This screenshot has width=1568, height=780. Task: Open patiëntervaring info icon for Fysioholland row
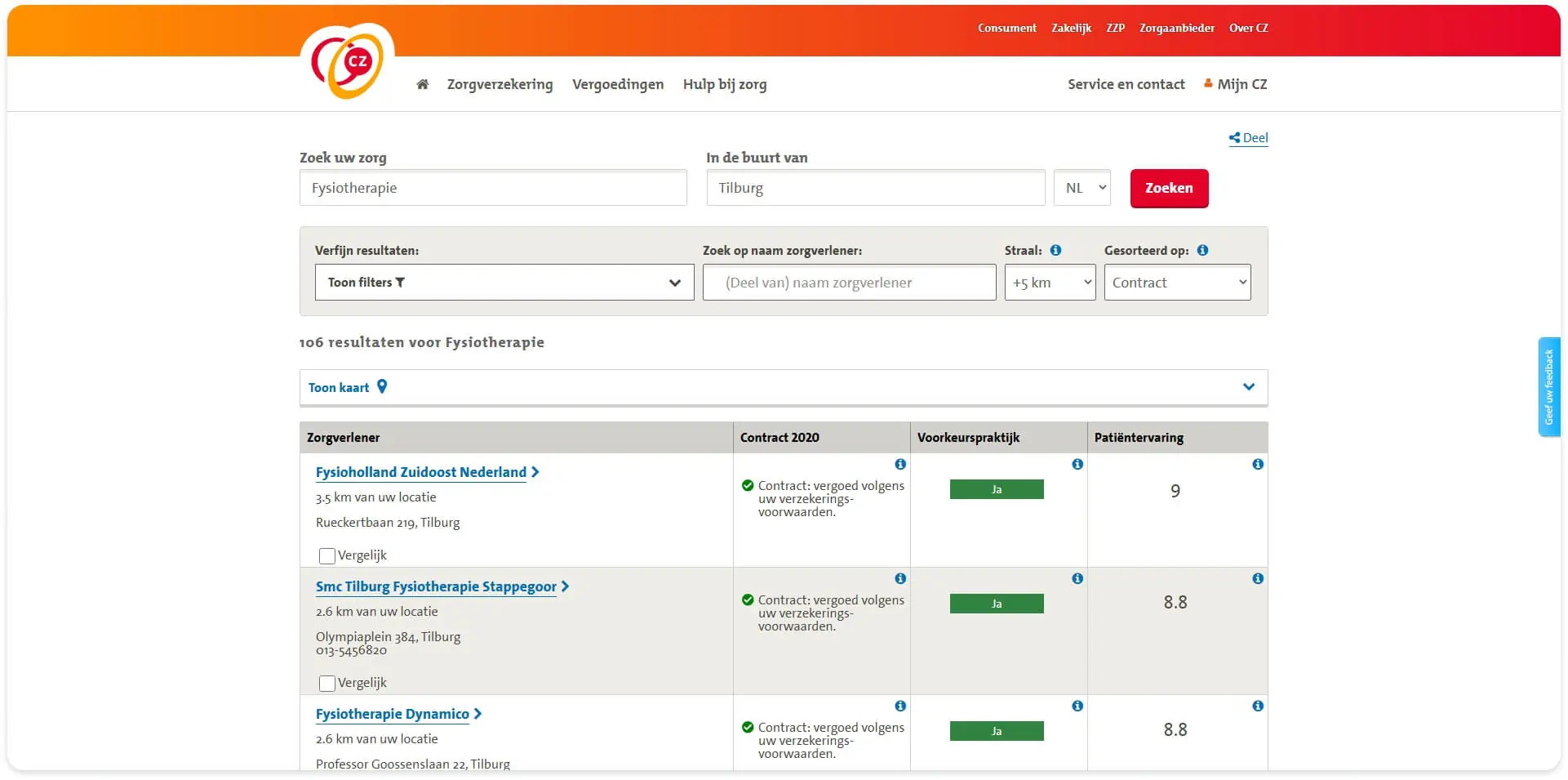tap(1258, 464)
